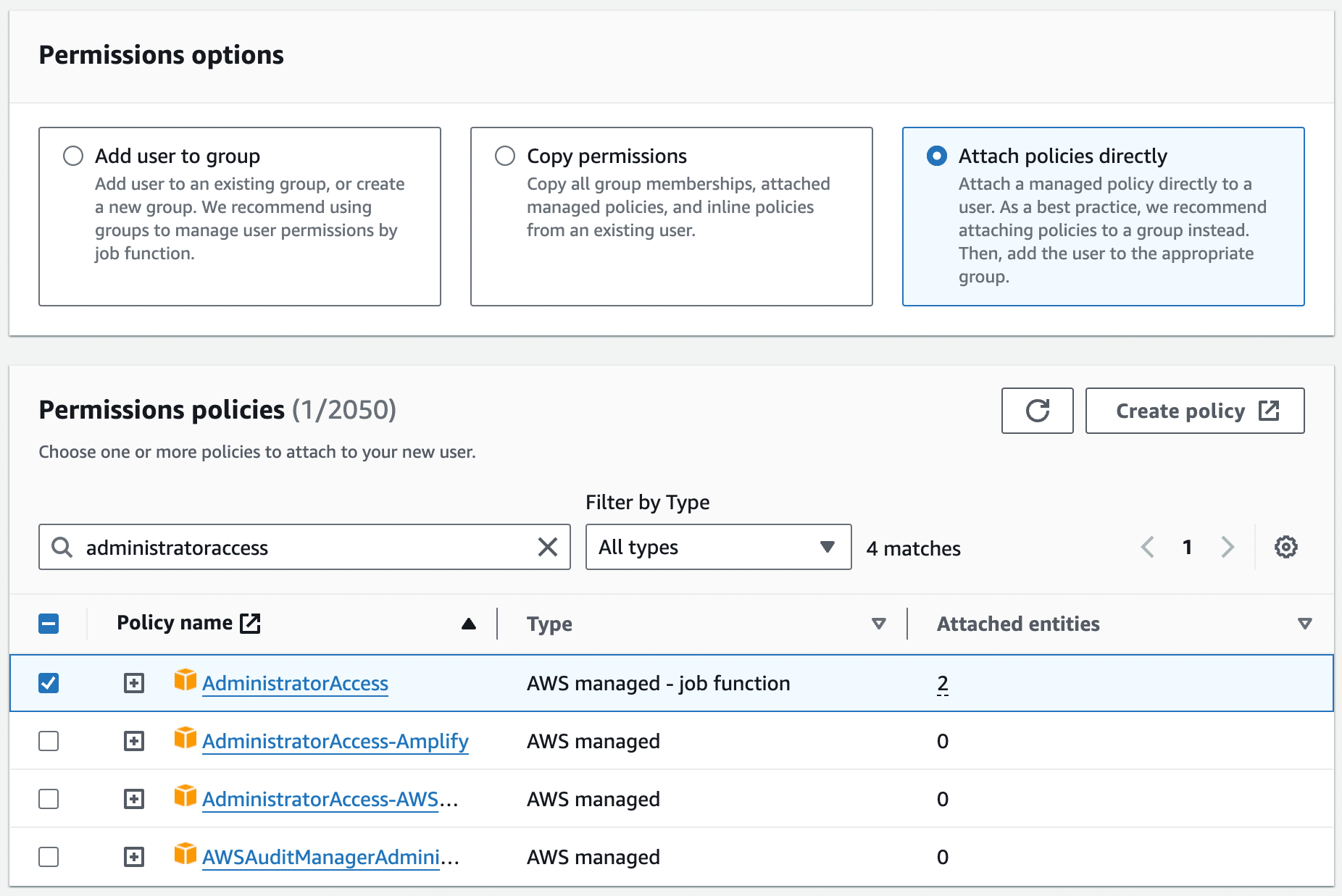Image resolution: width=1342 pixels, height=896 pixels.
Task: Click the AWSAuditManagerAdmini policy cube icon
Action: tap(186, 853)
